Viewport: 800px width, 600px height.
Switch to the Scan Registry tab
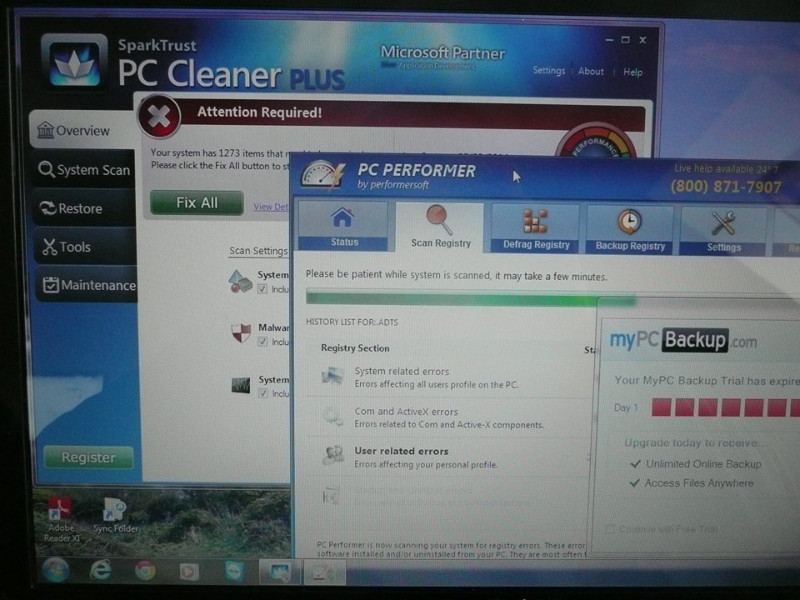[439, 227]
